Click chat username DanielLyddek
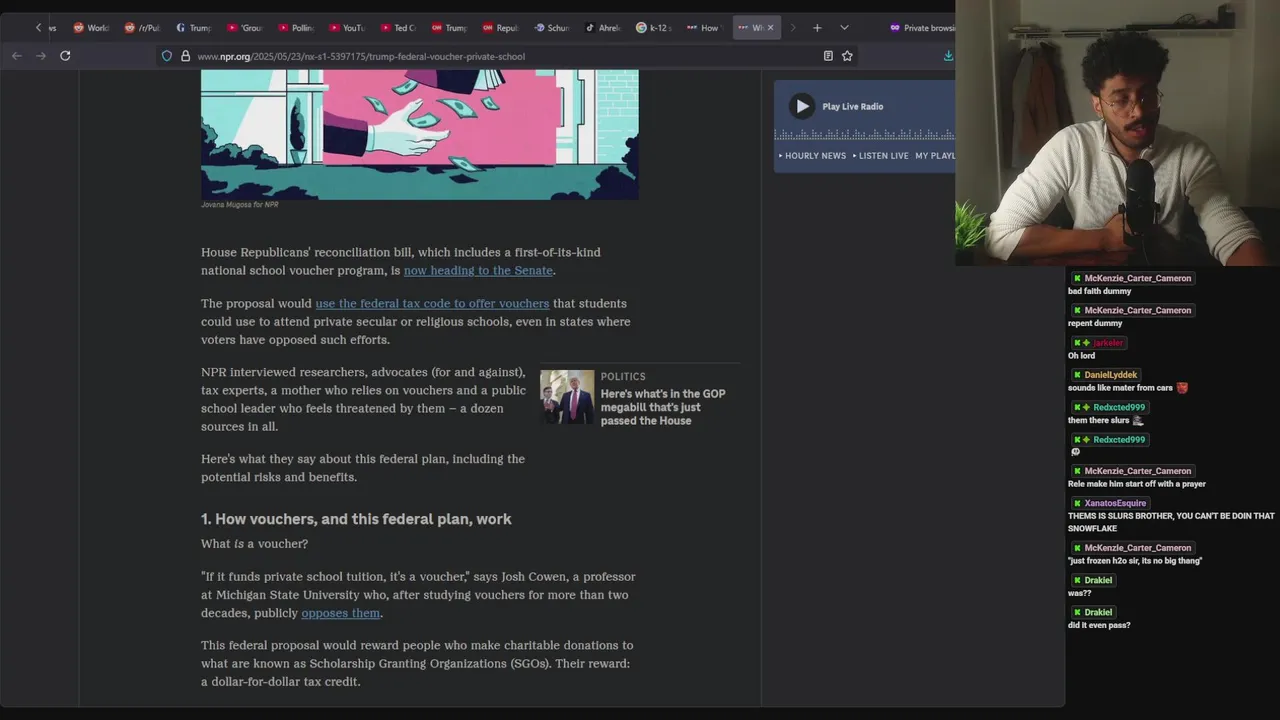The height and width of the screenshot is (720, 1280). click(x=1110, y=375)
